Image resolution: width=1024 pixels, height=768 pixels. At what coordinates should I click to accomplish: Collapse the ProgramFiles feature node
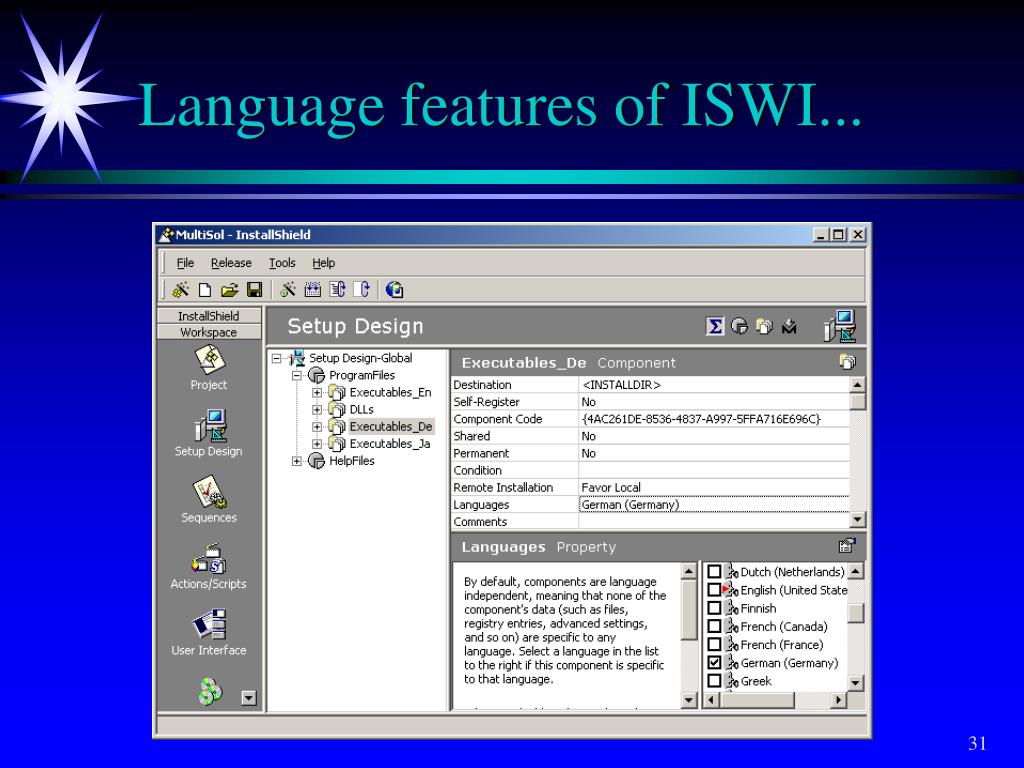(x=296, y=375)
